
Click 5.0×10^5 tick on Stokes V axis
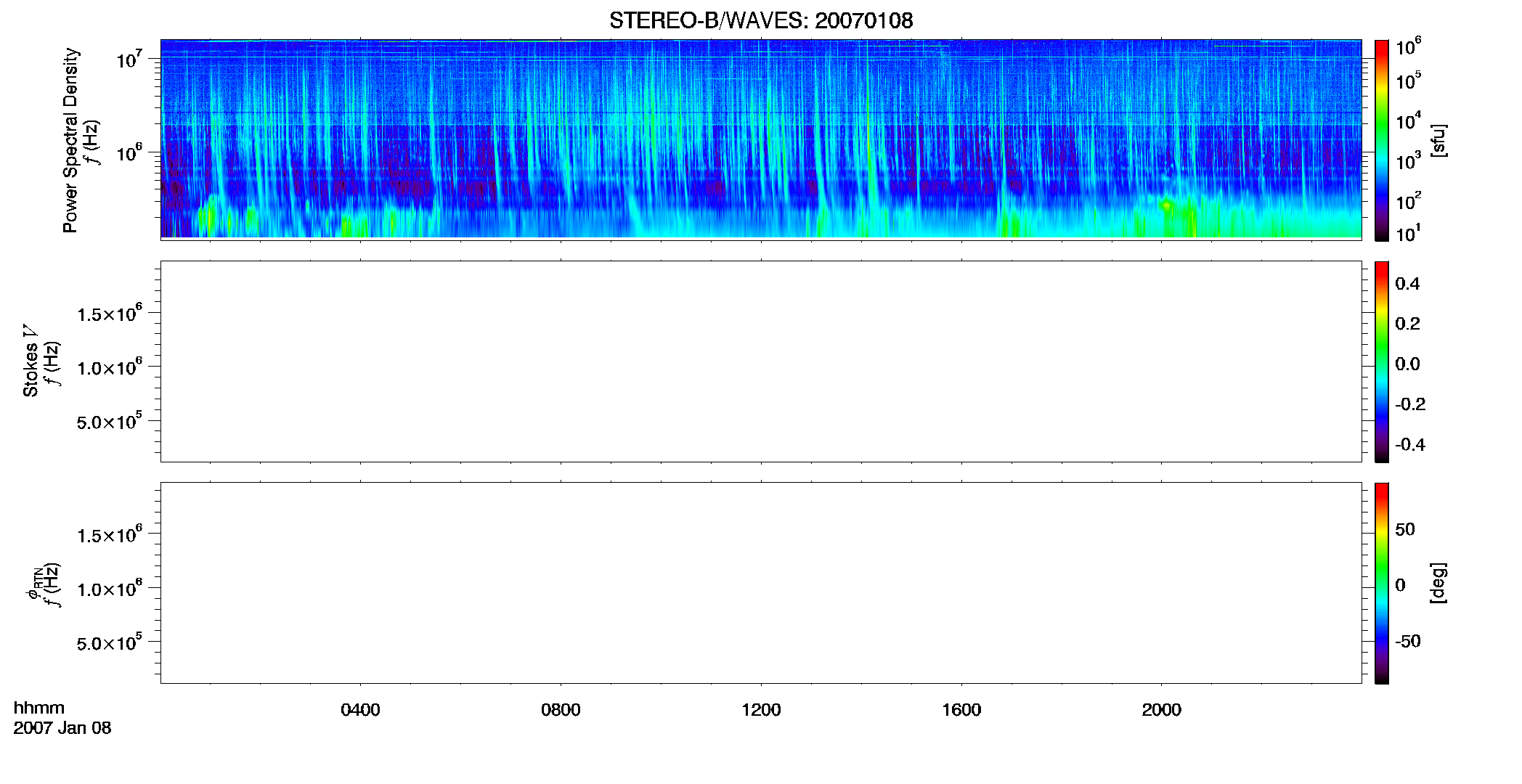click(x=110, y=421)
